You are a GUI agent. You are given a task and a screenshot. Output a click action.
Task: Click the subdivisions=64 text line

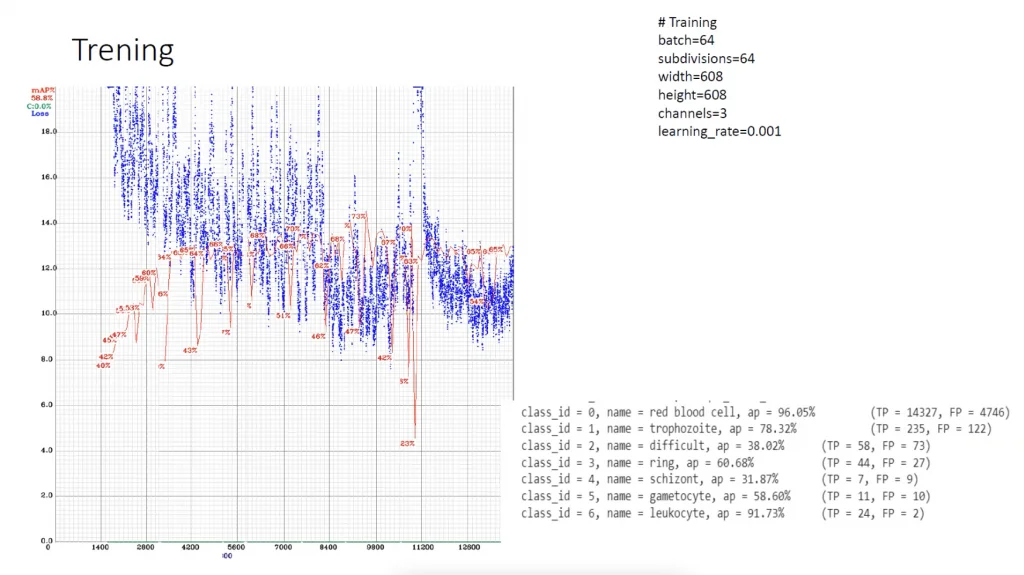(x=706, y=59)
